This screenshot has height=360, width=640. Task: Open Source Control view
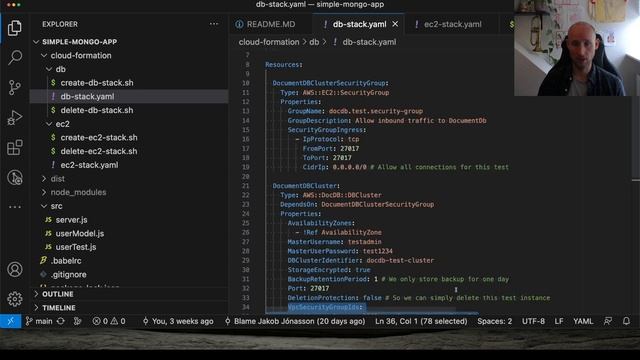tap(15, 87)
